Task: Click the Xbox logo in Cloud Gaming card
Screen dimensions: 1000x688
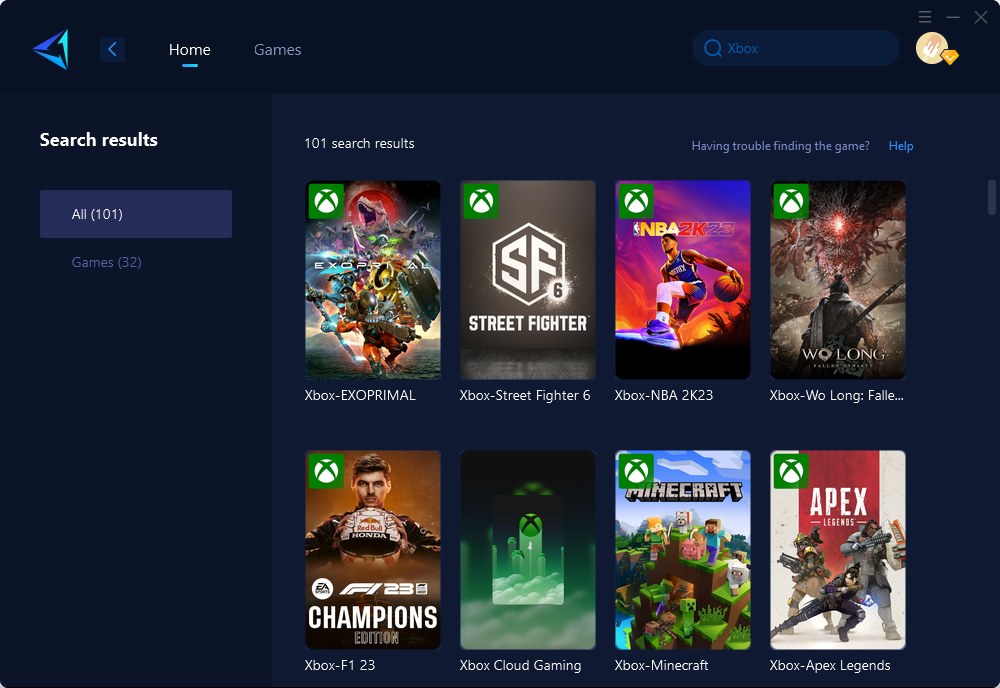Action: click(531, 525)
